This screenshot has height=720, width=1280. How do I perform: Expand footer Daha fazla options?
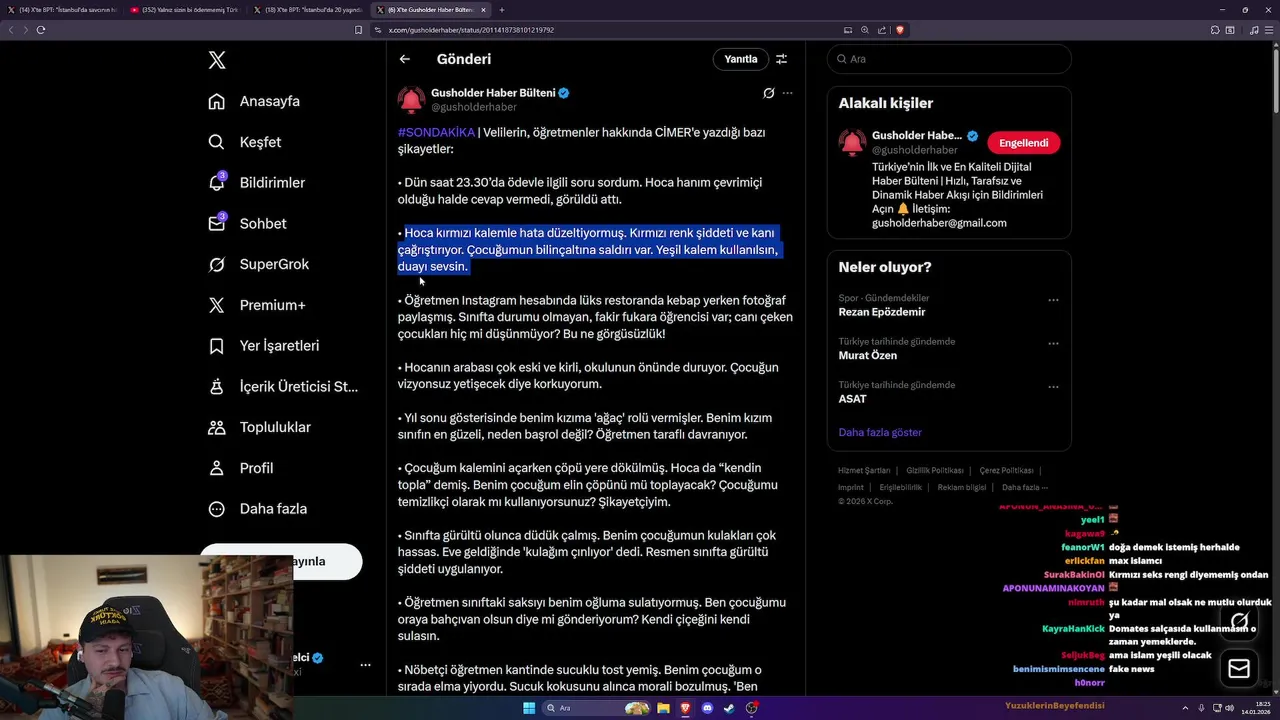click(1025, 487)
